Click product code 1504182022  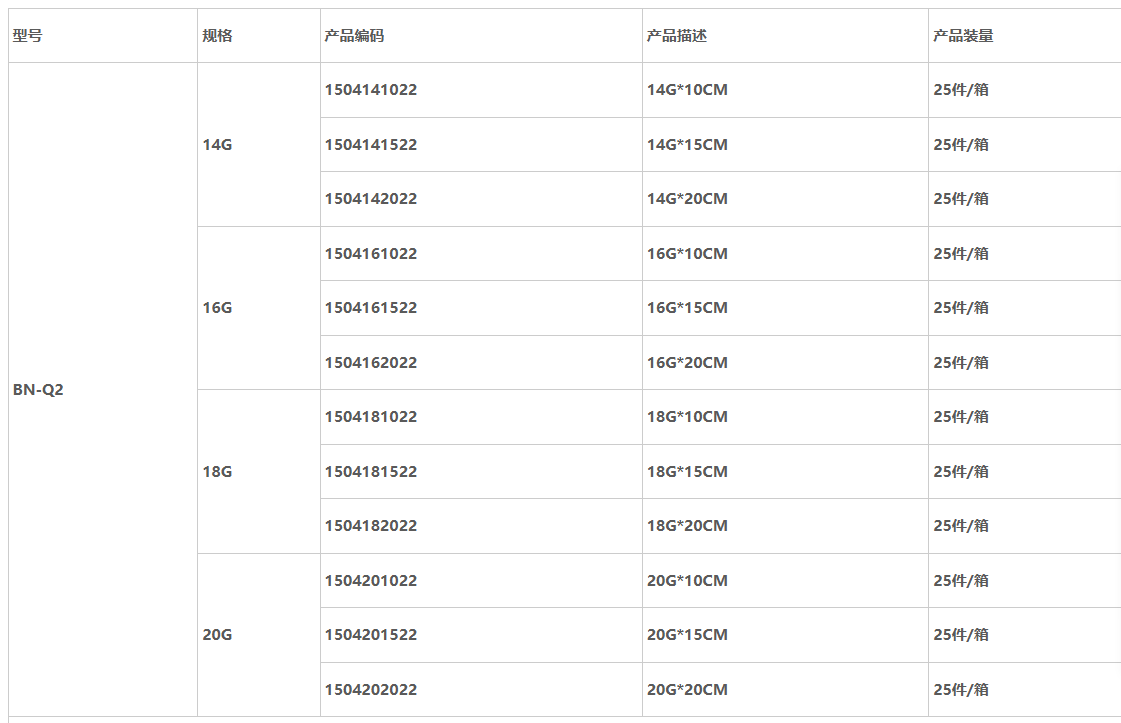point(371,526)
